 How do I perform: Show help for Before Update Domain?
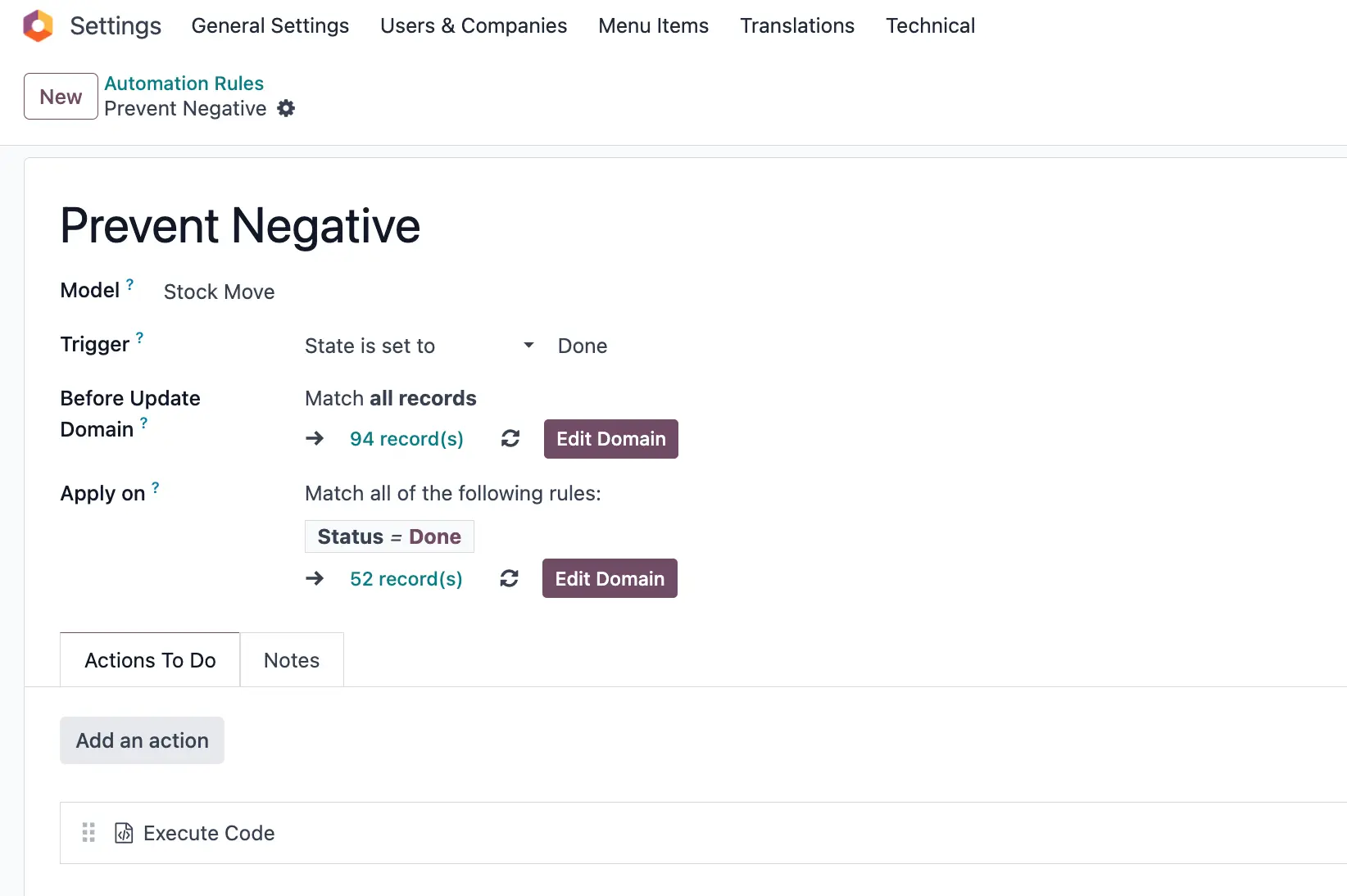tap(144, 423)
